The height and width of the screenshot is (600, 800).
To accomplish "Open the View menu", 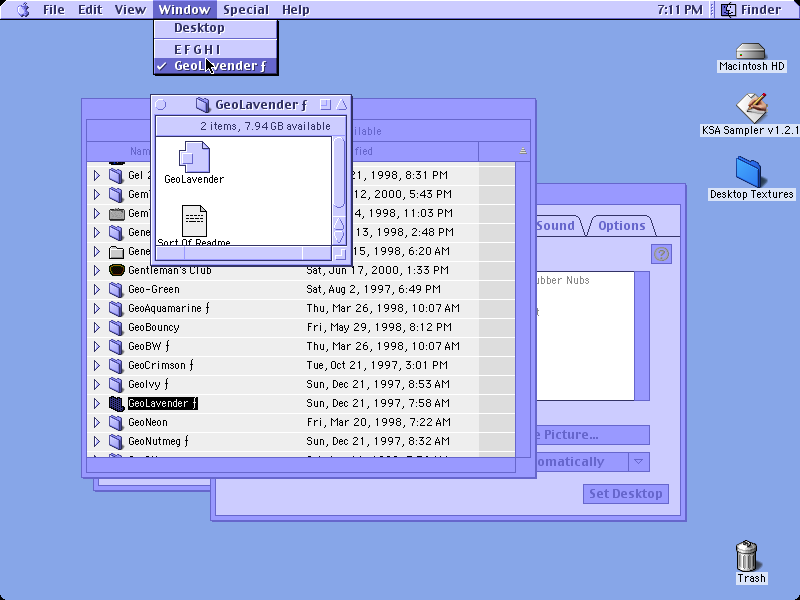I will click(130, 10).
